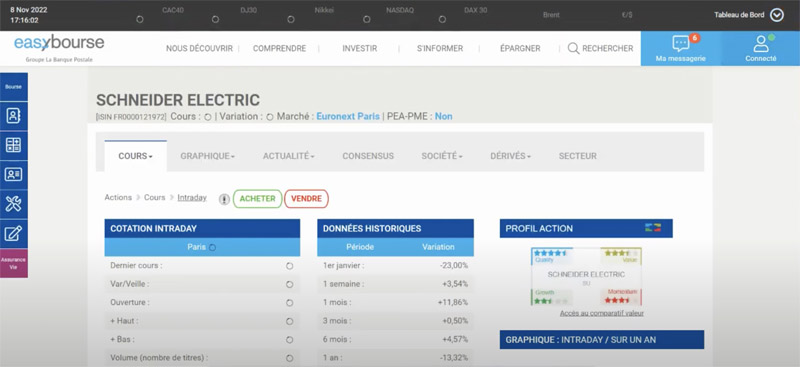Viewport: 800px width, 367px height.
Task: Click the 1 semaine +3,54% value
Action: pyautogui.click(x=454, y=284)
